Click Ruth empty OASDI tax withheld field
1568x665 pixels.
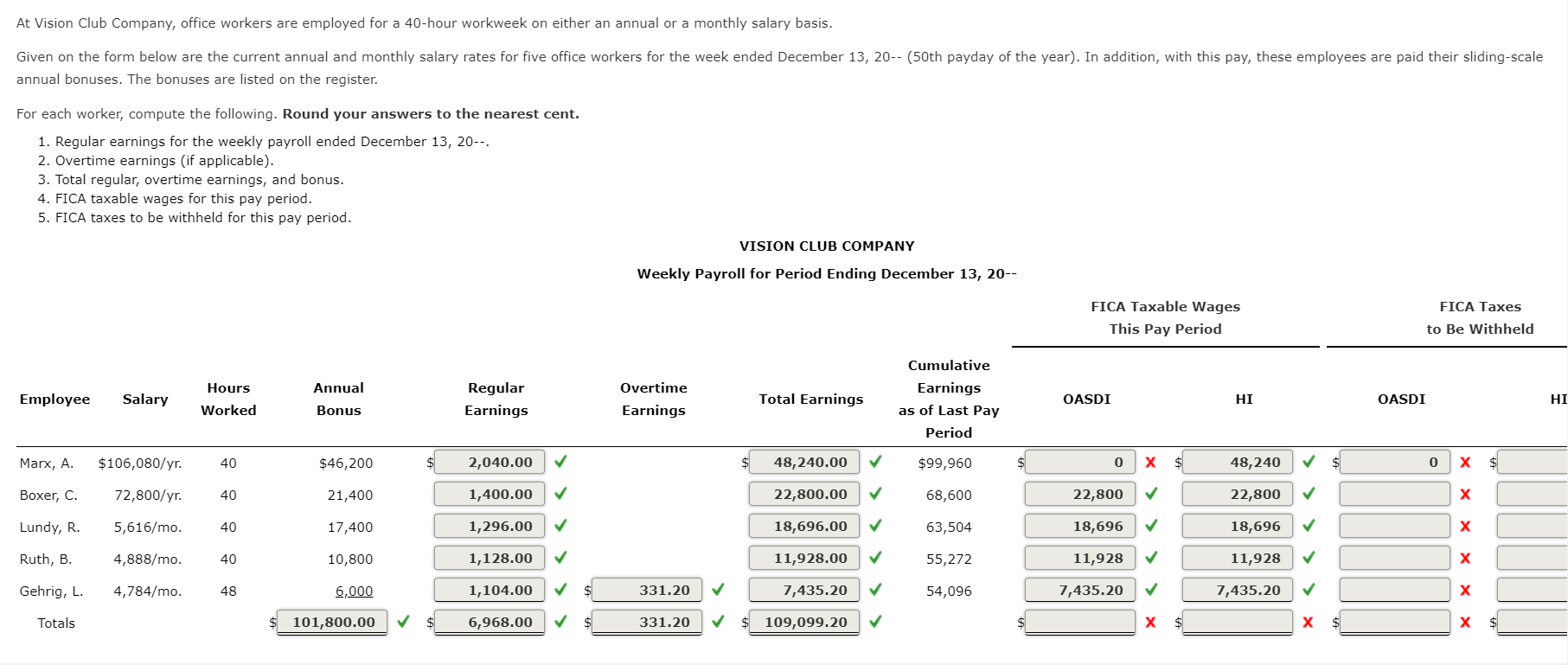tap(1395, 558)
